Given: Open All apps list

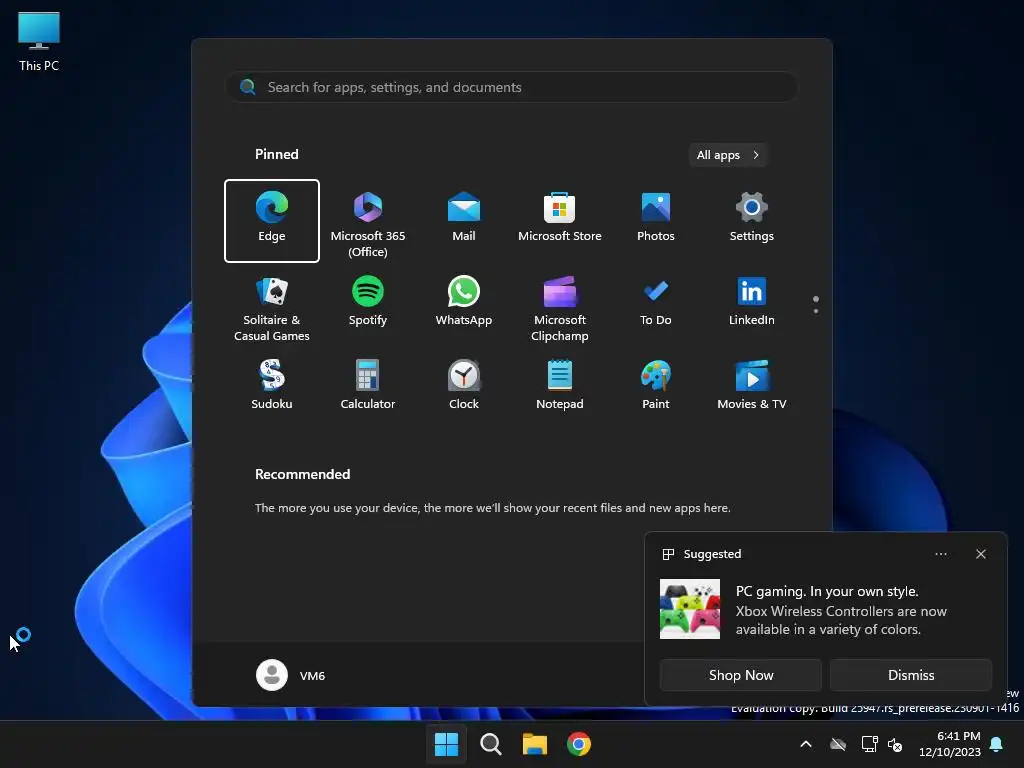Looking at the screenshot, I should [x=728, y=155].
